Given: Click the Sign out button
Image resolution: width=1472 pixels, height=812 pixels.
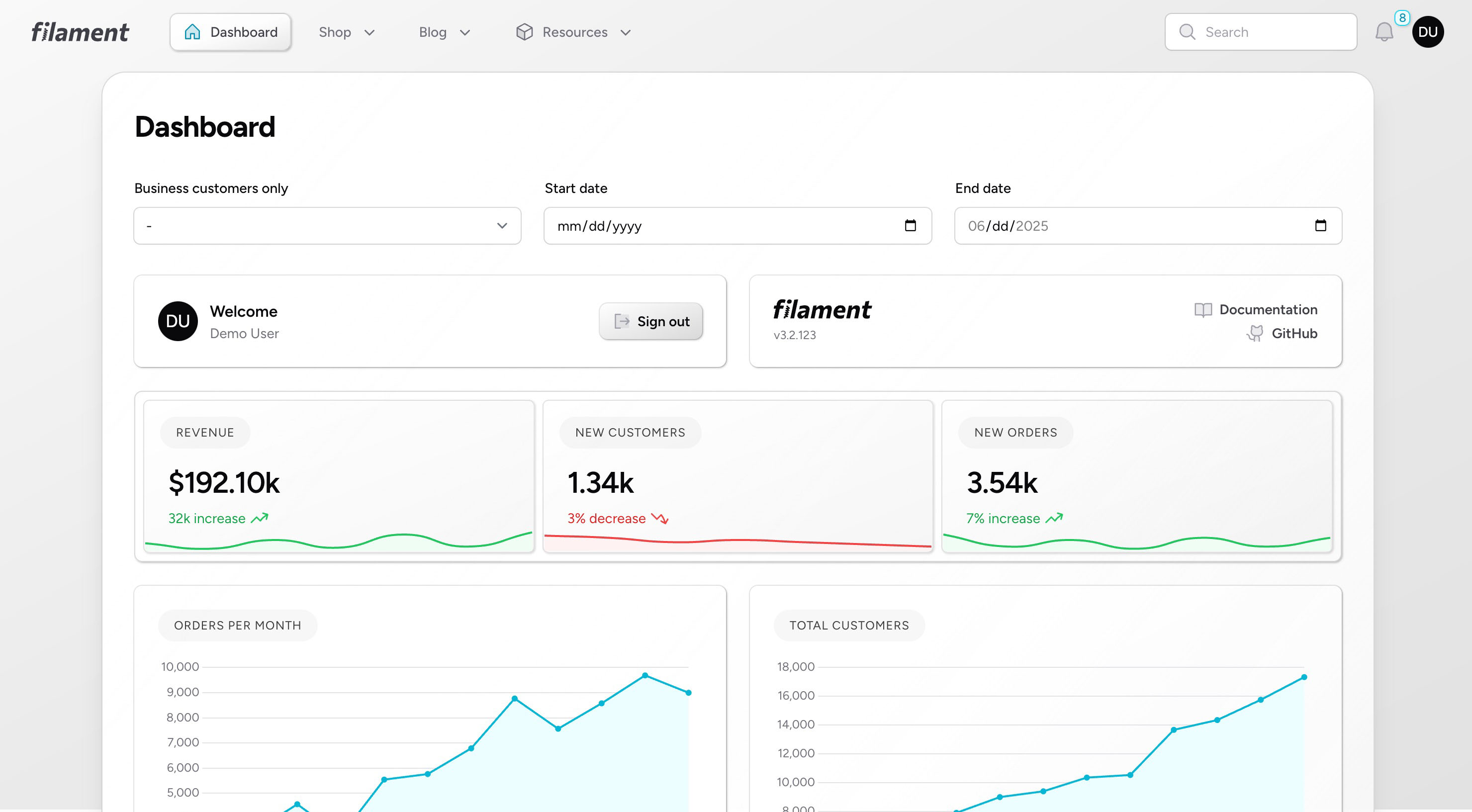Looking at the screenshot, I should (651, 321).
